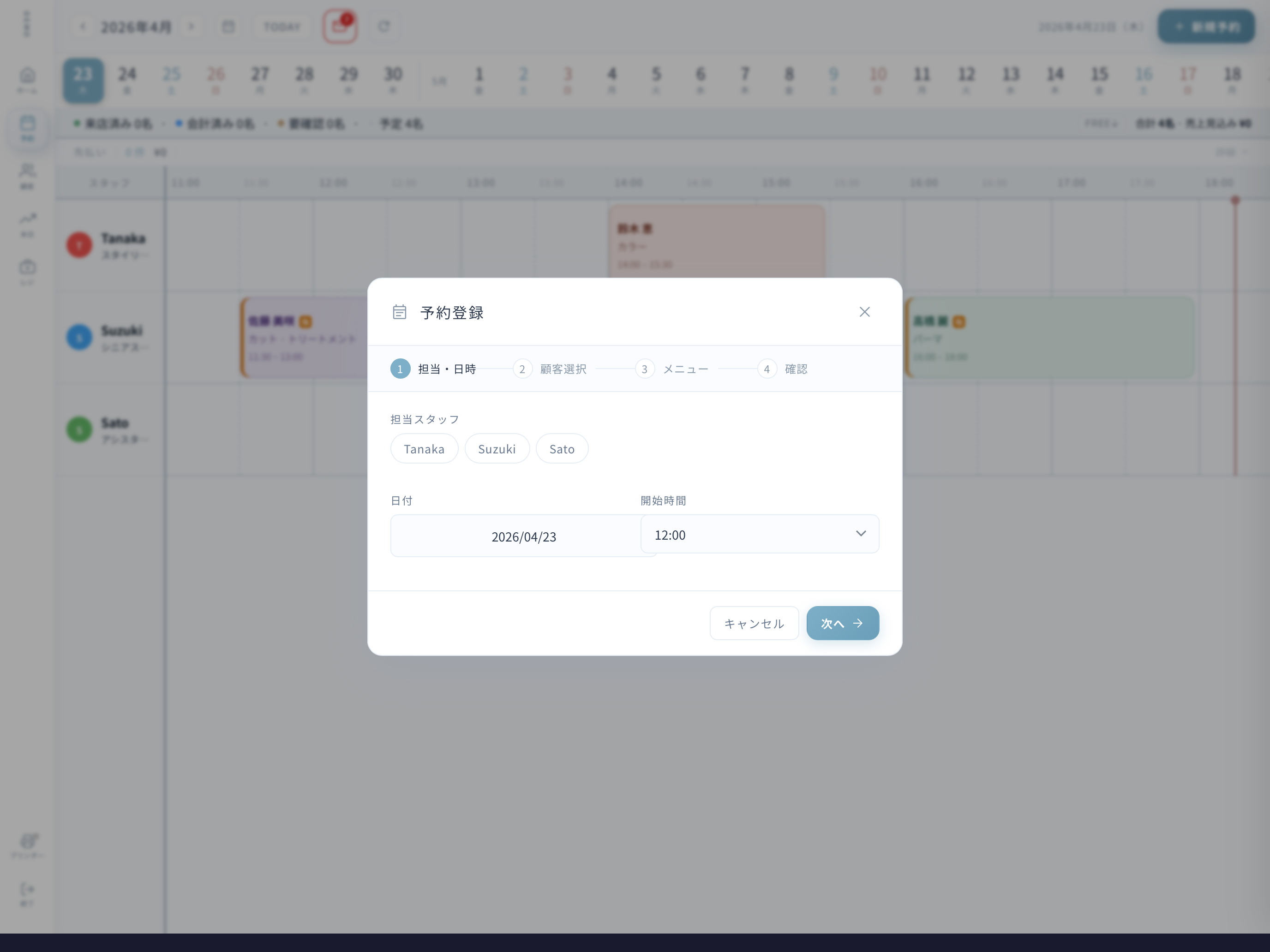Choose Suzuki staff chip
This screenshot has width=1270, height=952.
(497, 449)
